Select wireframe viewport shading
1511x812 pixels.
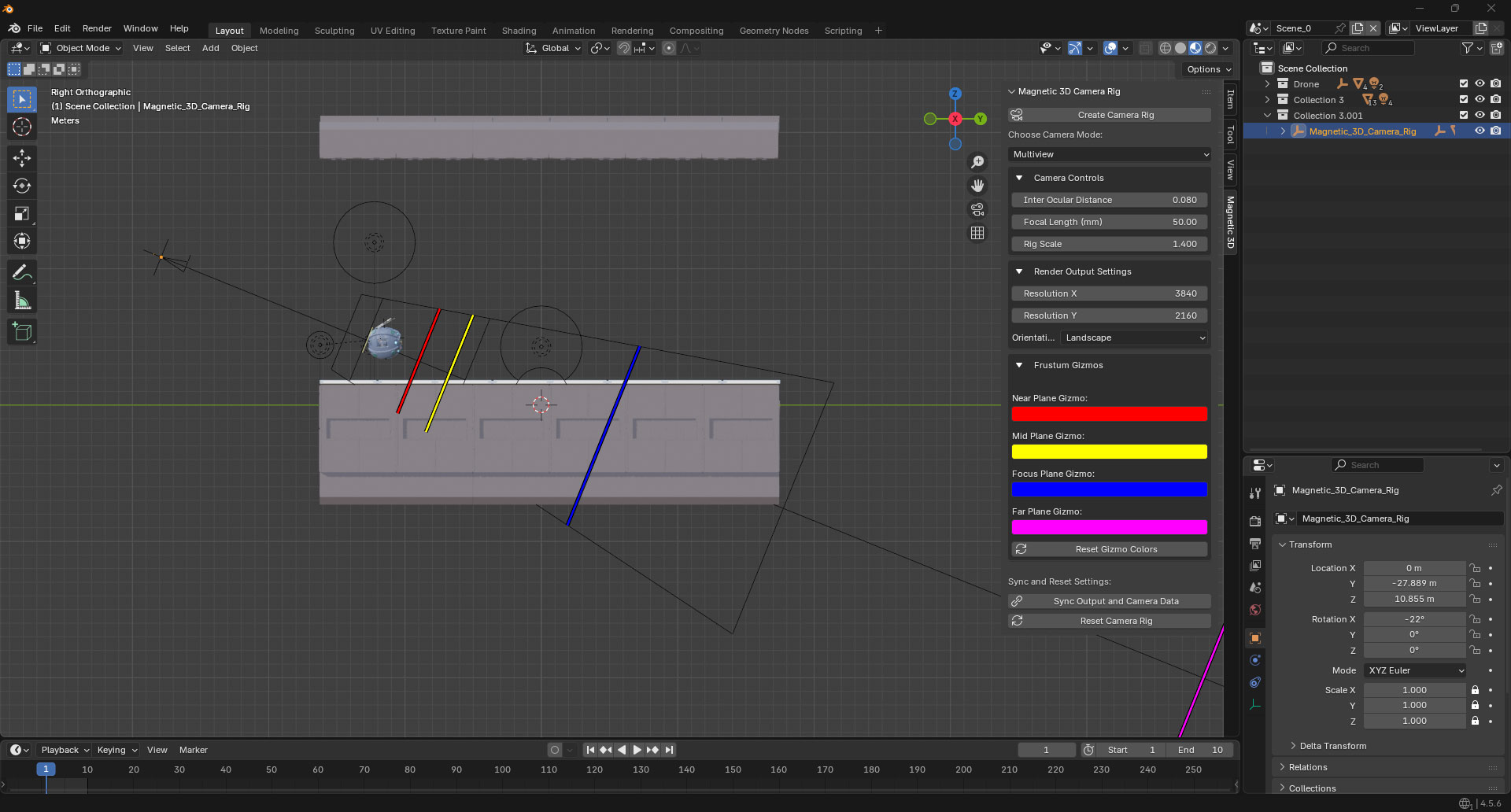[1166, 48]
